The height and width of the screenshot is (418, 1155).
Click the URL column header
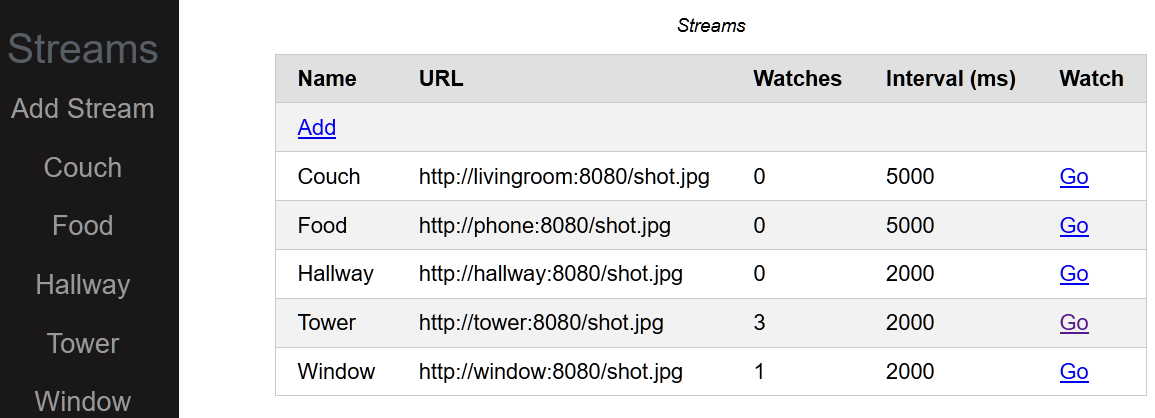point(441,79)
